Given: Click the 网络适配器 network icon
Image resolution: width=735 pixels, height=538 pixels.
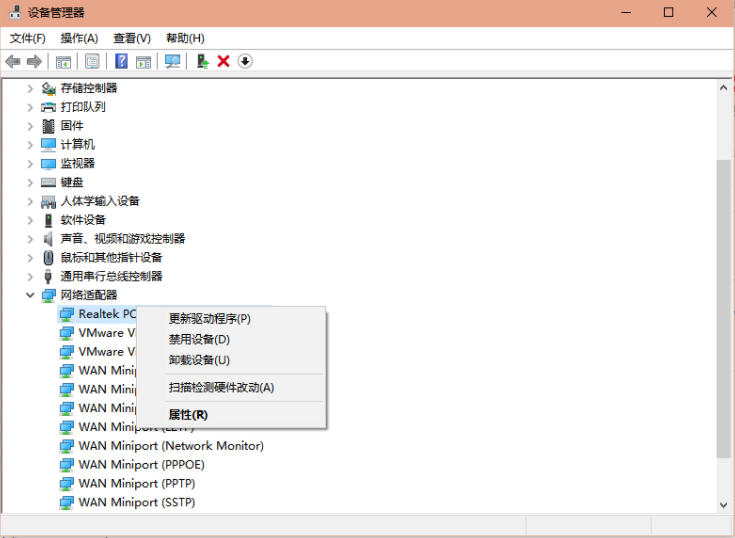Looking at the screenshot, I should pos(48,295).
